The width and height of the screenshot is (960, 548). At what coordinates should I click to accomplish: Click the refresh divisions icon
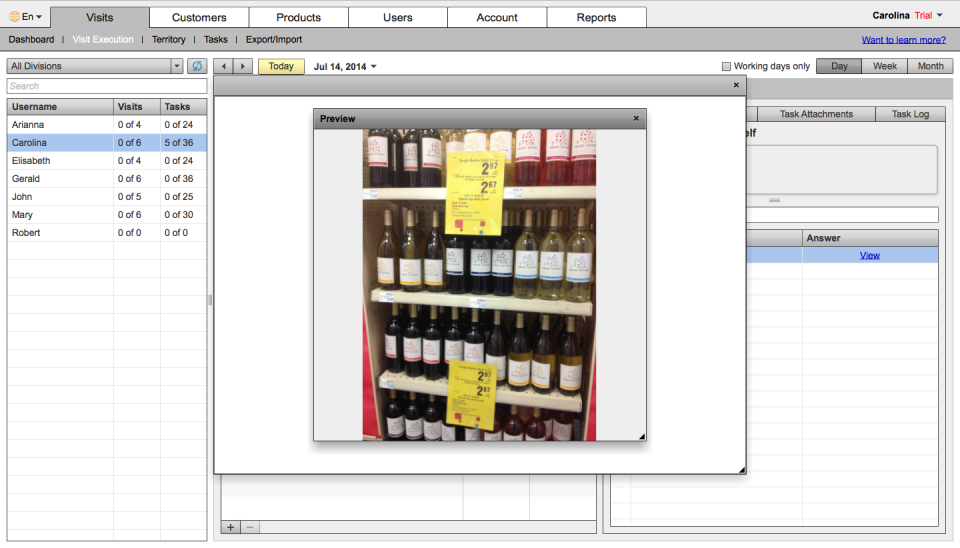197,66
